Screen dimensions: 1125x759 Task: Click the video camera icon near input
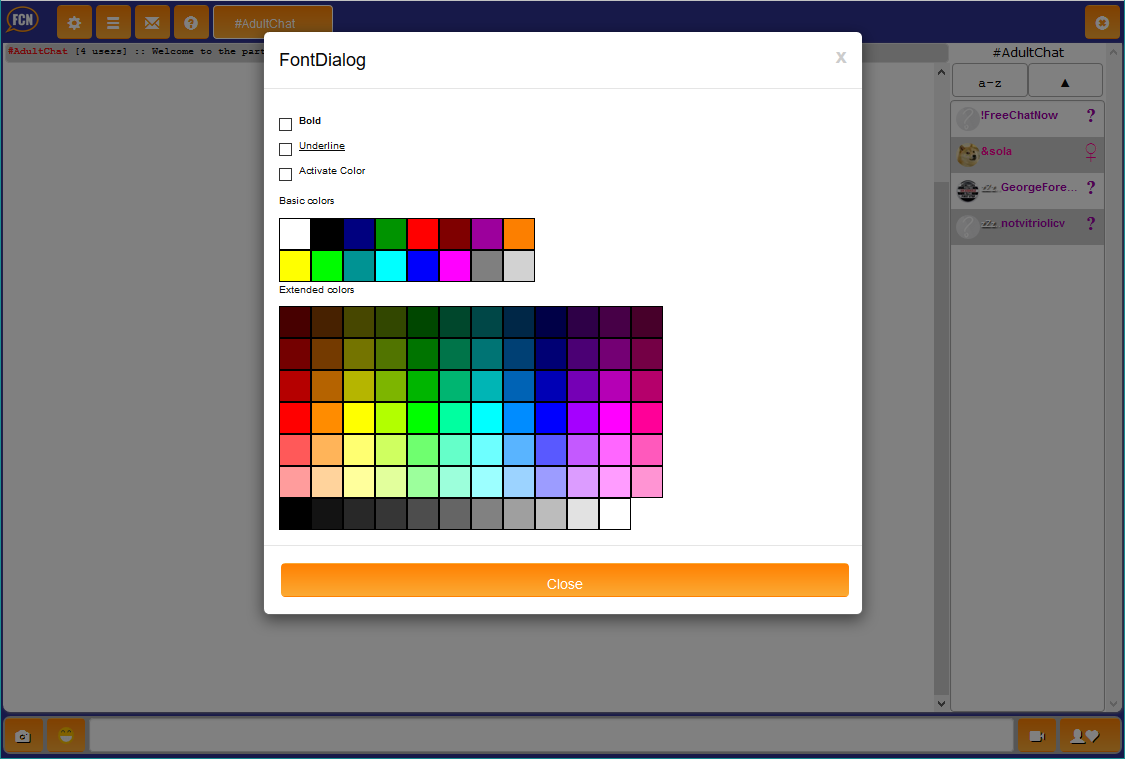click(1036, 736)
